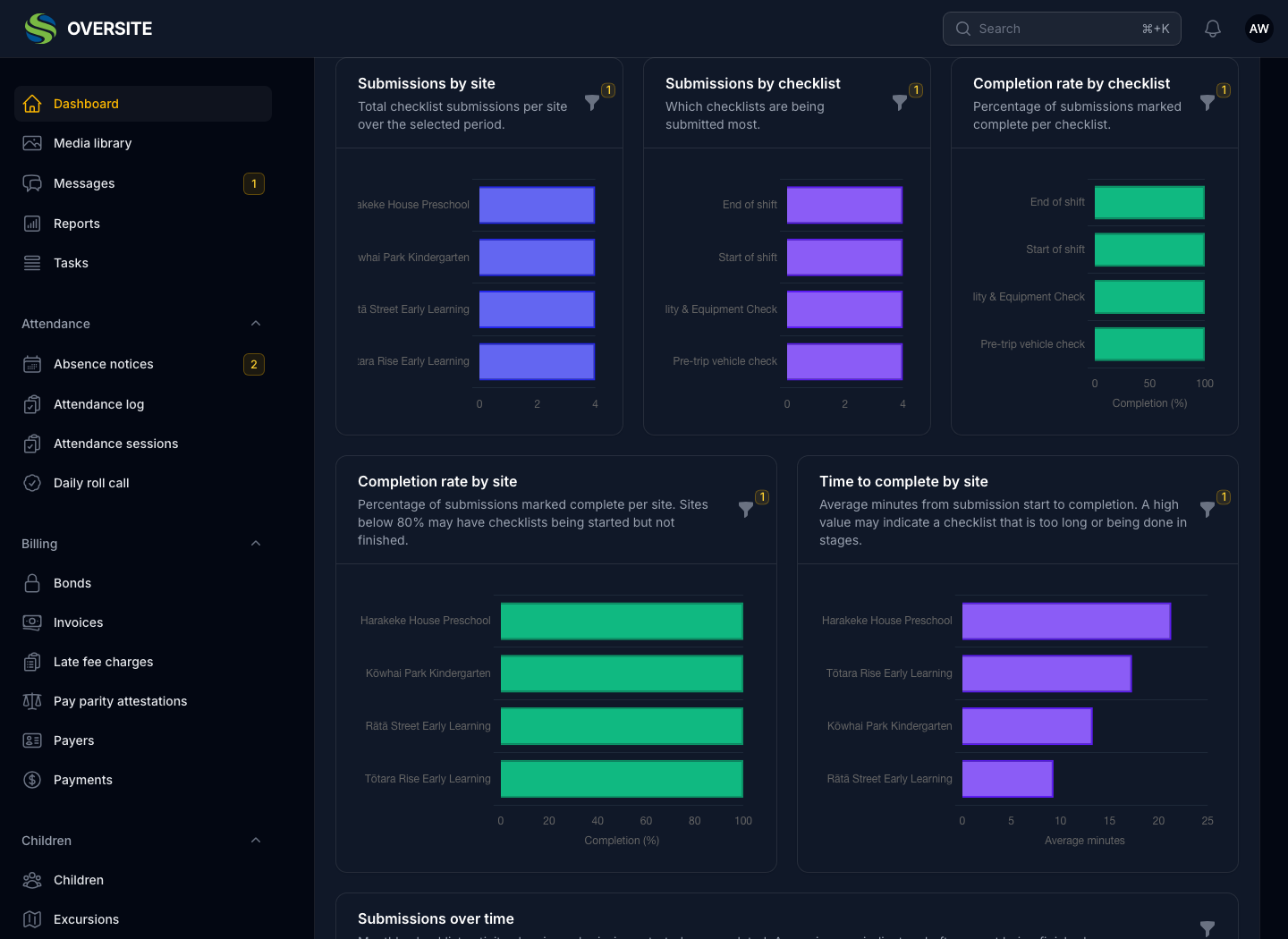This screenshot has height=939, width=1288.
Task: Open Late fee charges link
Action: 143,662
